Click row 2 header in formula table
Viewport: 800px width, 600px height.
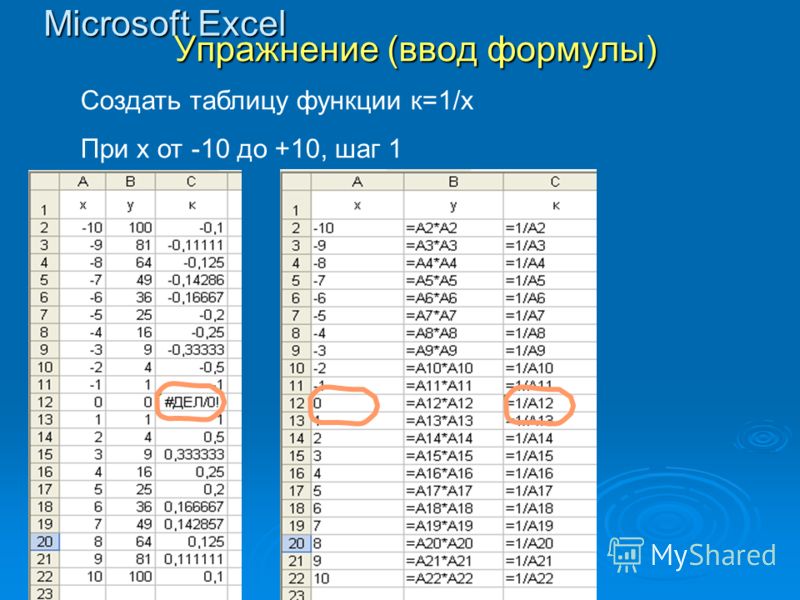(296, 228)
